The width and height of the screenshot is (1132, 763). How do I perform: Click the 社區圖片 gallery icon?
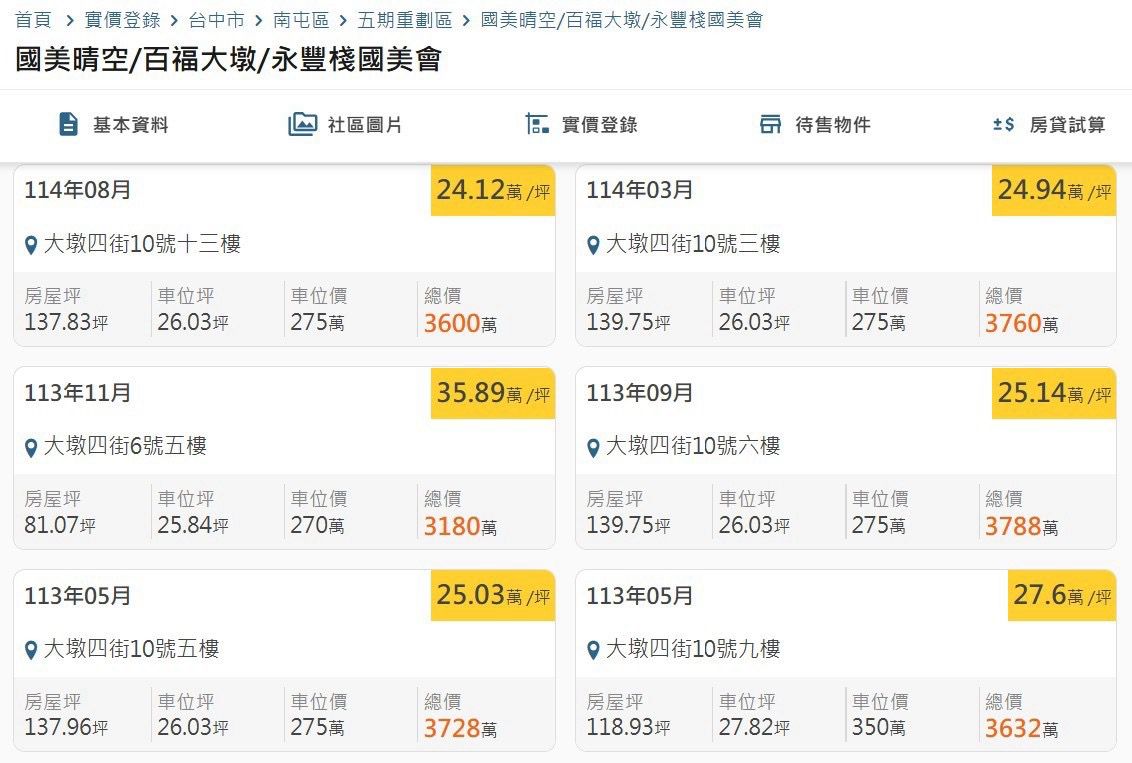[302, 124]
